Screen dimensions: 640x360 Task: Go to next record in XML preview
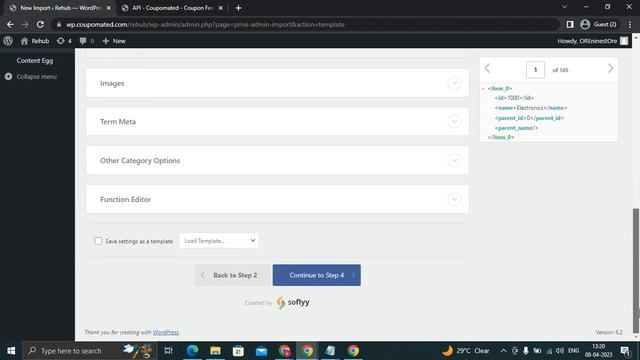click(610, 69)
